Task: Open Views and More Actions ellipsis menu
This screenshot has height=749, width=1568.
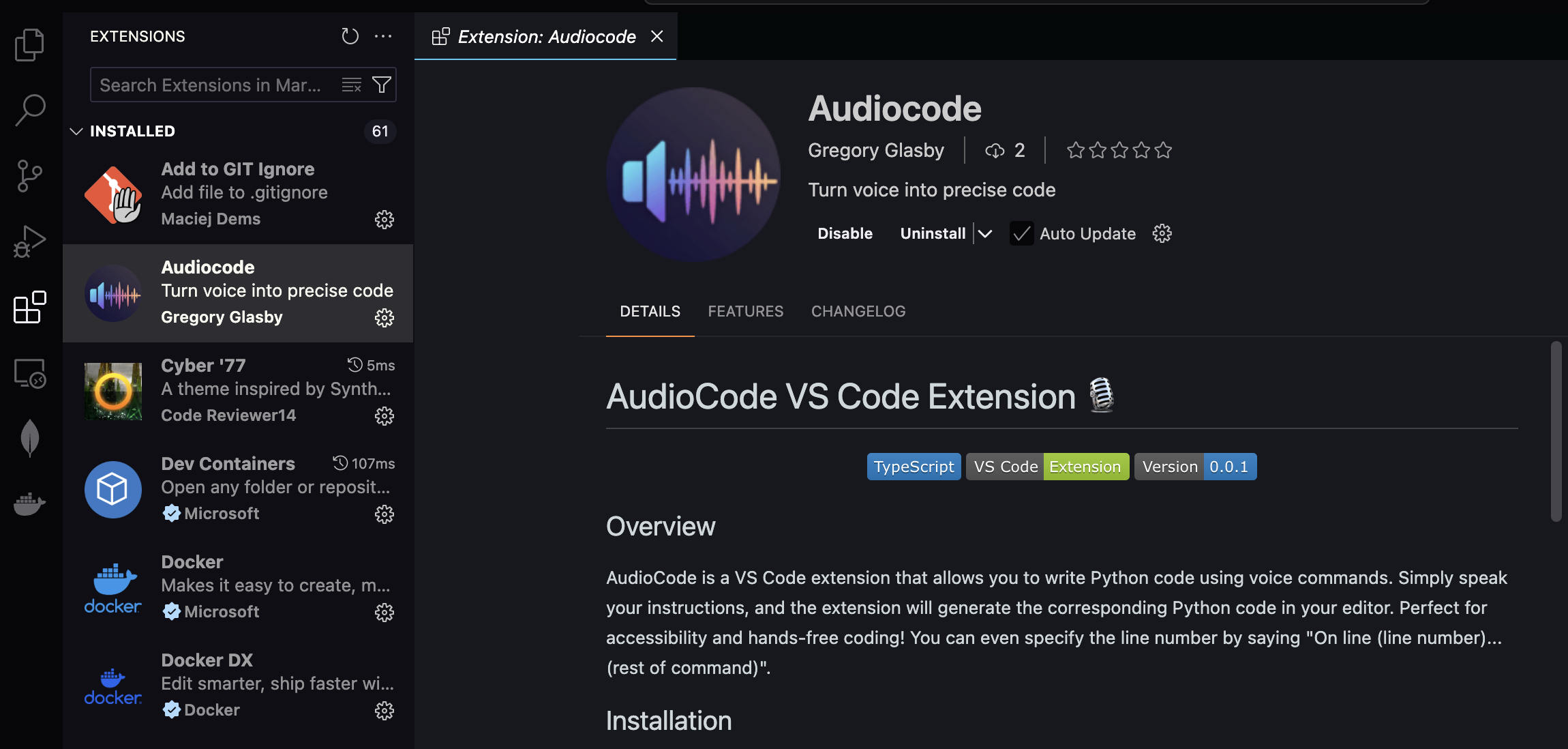Action: (x=383, y=36)
